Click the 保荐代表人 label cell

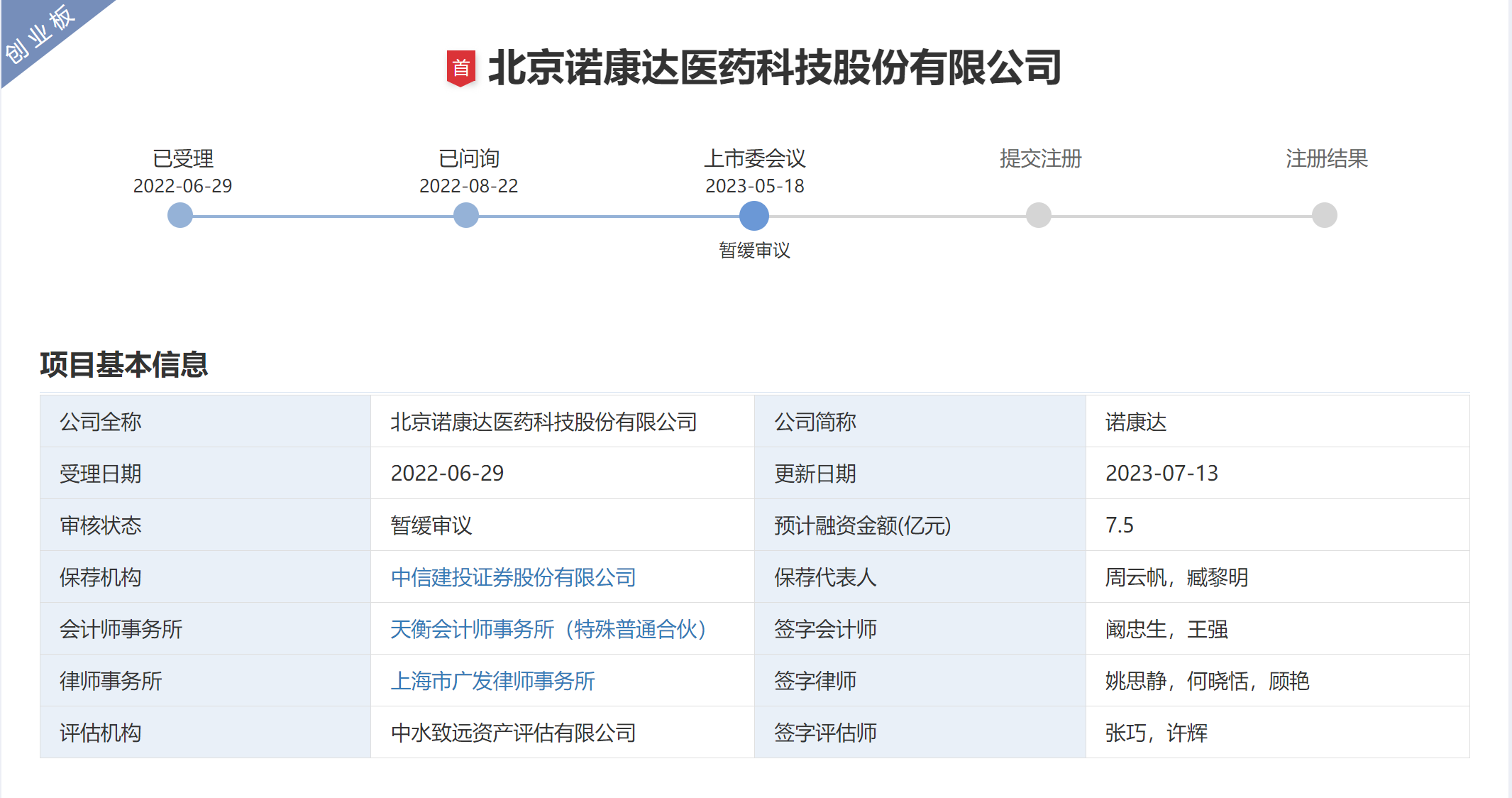tap(920, 577)
